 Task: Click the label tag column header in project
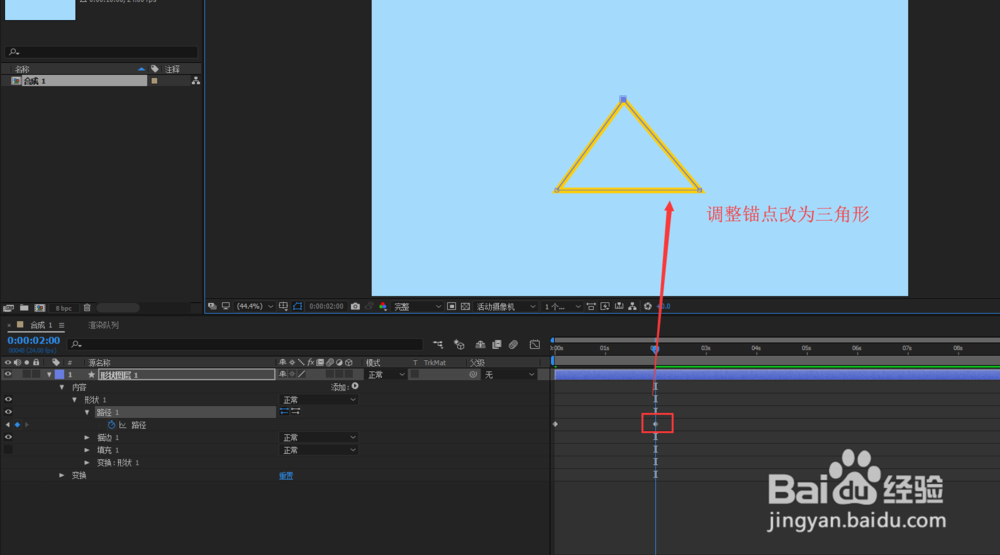point(154,69)
